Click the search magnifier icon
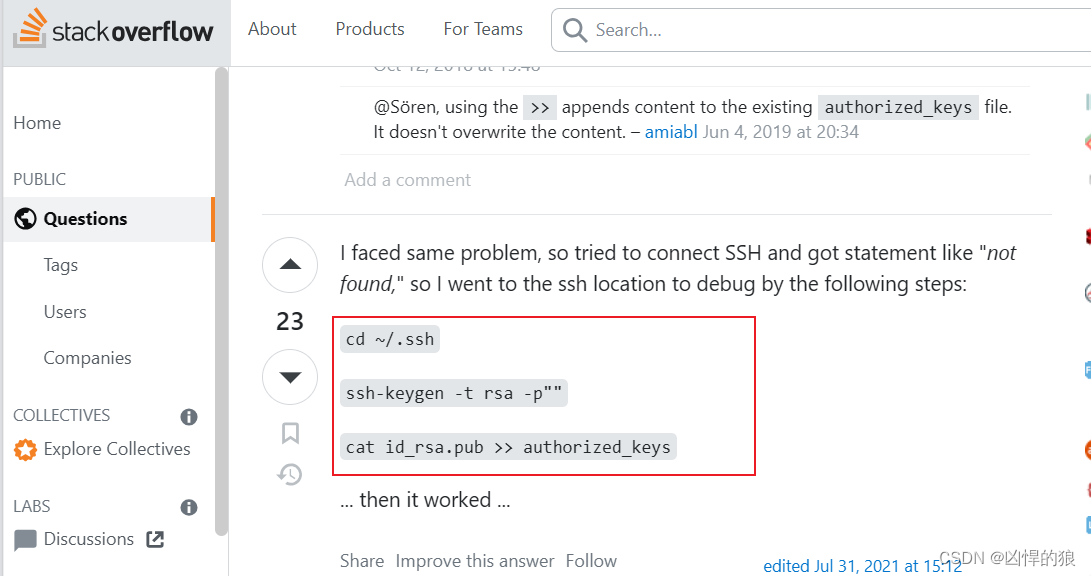The height and width of the screenshot is (576, 1091). [x=574, y=30]
